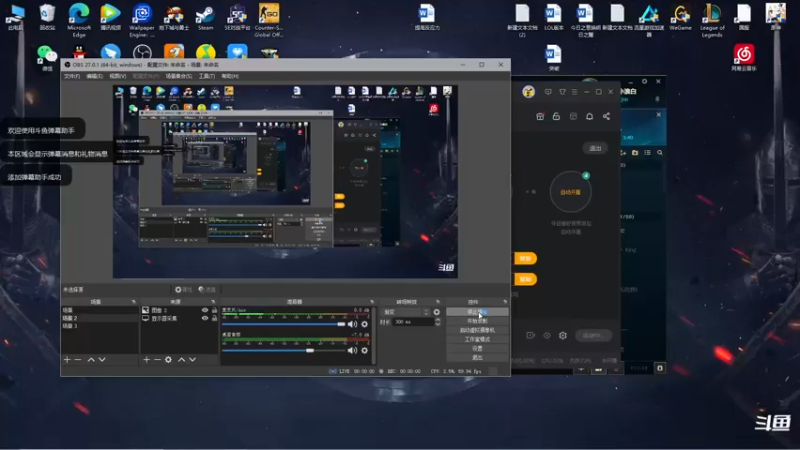Image resolution: width=800 pixels, height=450 pixels.
Task: Click the 设置 button in Controls
Action: [477, 348]
